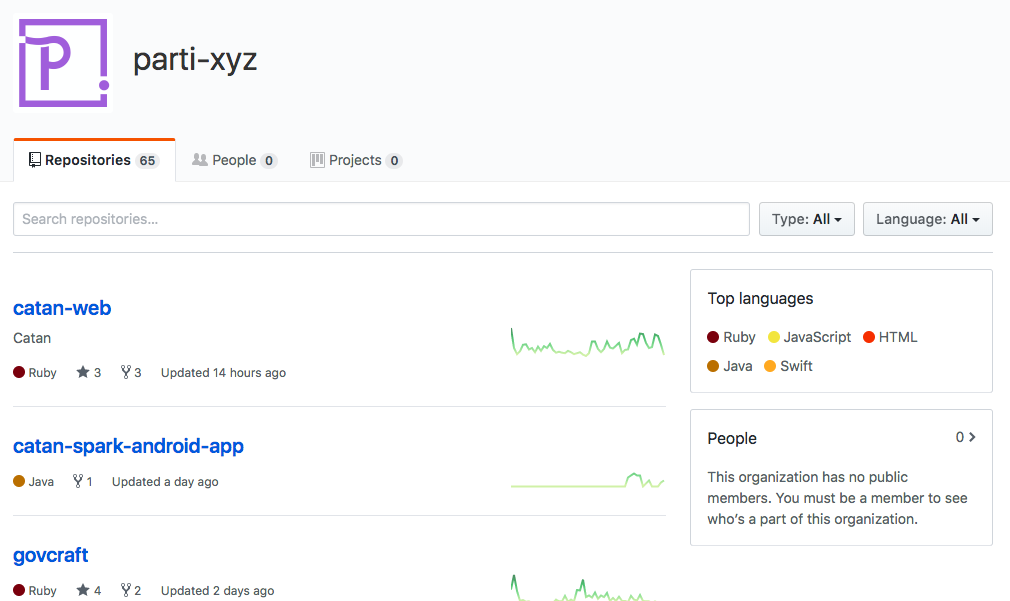Click the Search repositories input field
The width and height of the screenshot is (1010, 601).
tap(381, 219)
